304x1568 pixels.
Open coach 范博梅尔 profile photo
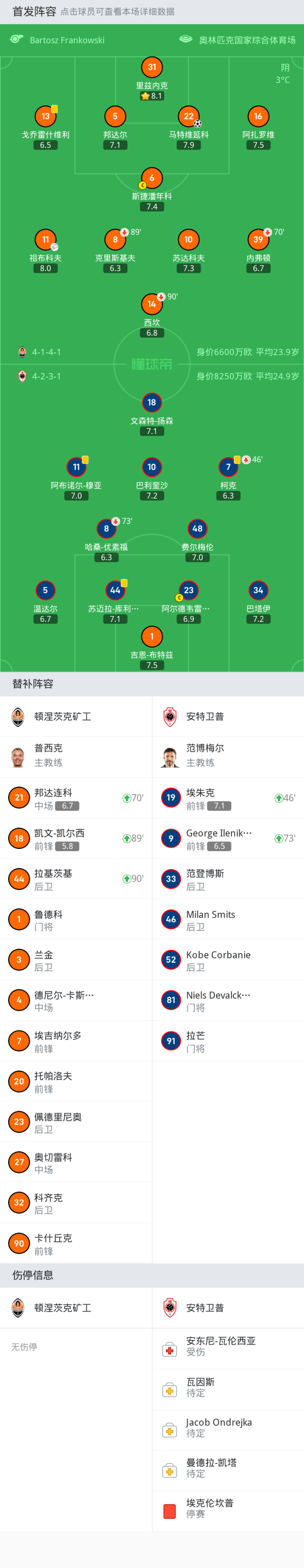[x=171, y=757]
